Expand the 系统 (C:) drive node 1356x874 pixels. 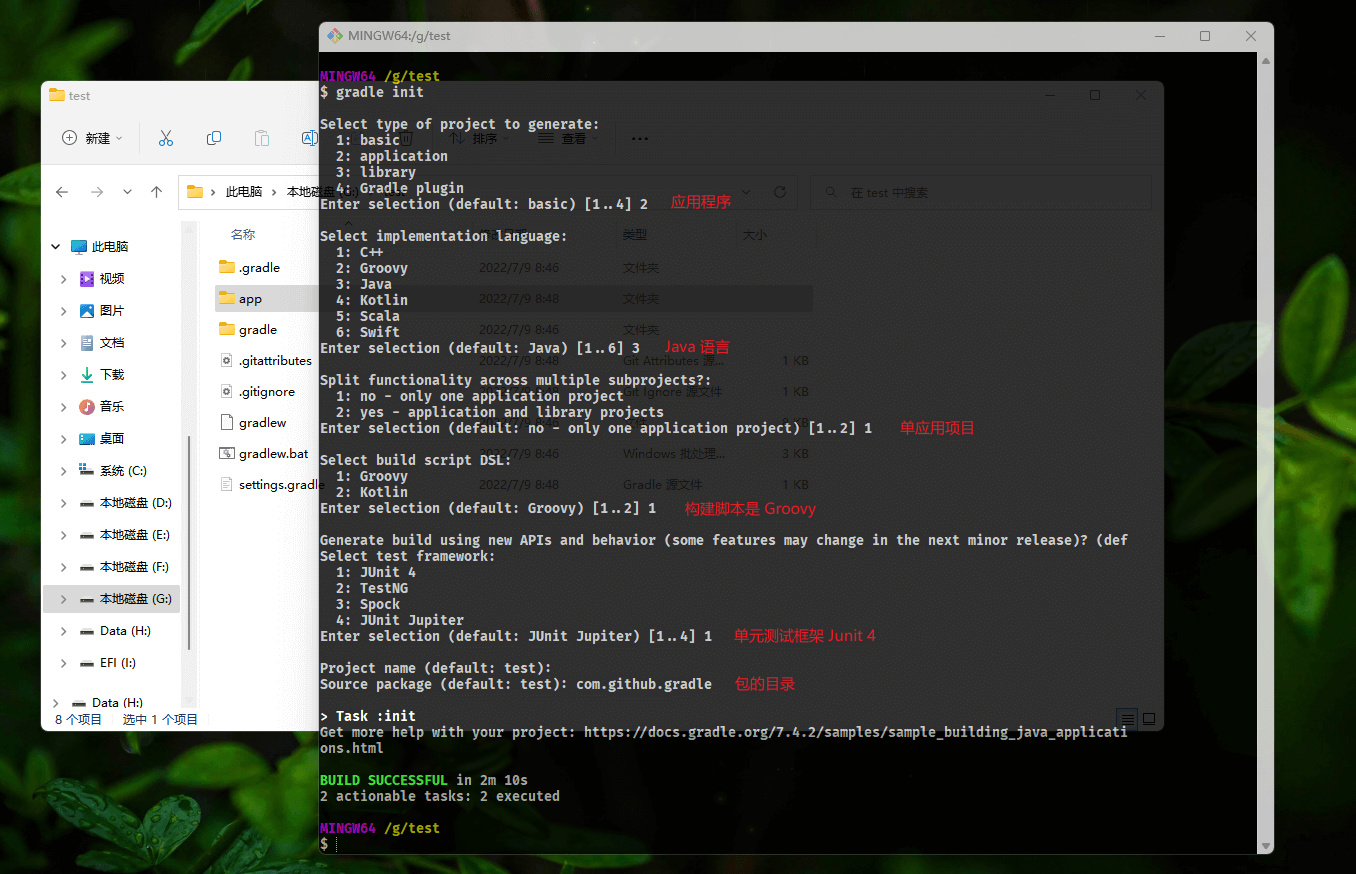(x=64, y=471)
